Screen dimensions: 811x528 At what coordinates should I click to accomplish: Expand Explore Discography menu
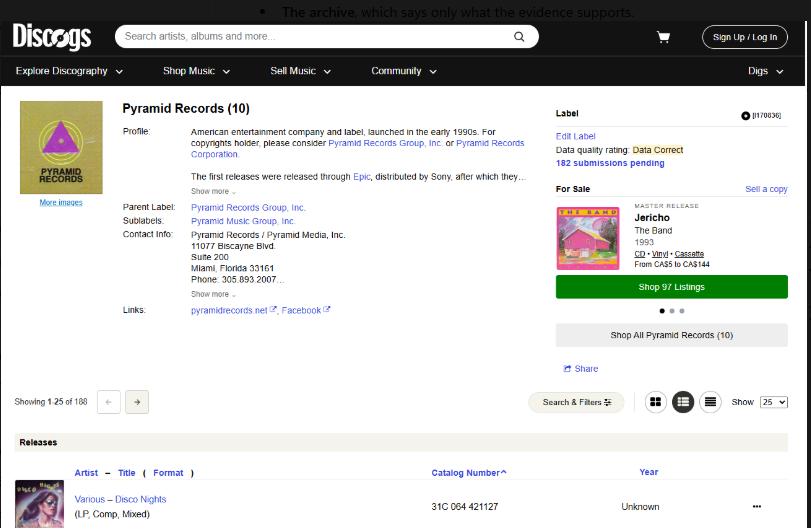[x=69, y=71]
